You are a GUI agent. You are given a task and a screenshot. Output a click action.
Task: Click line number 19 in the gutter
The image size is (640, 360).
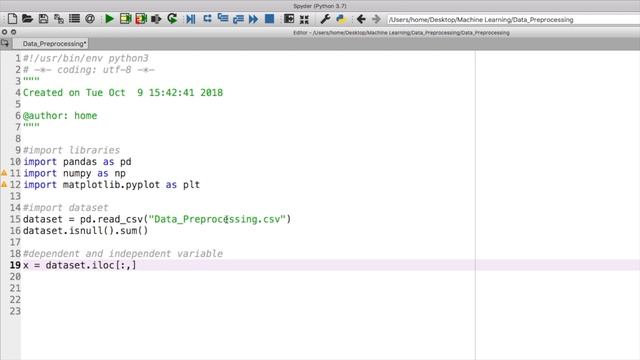click(x=15, y=265)
